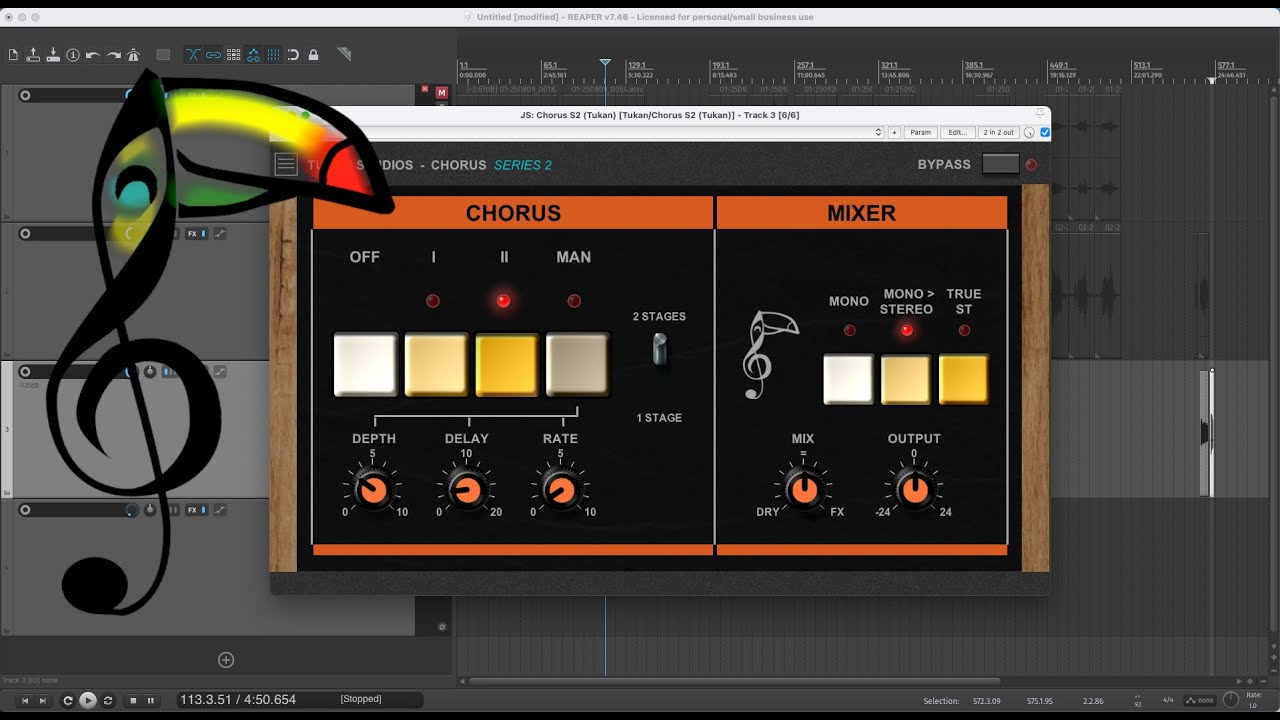This screenshot has width=1280, height=720.
Task: Uncheck the FX enabled checkbox
Action: [1045, 132]
